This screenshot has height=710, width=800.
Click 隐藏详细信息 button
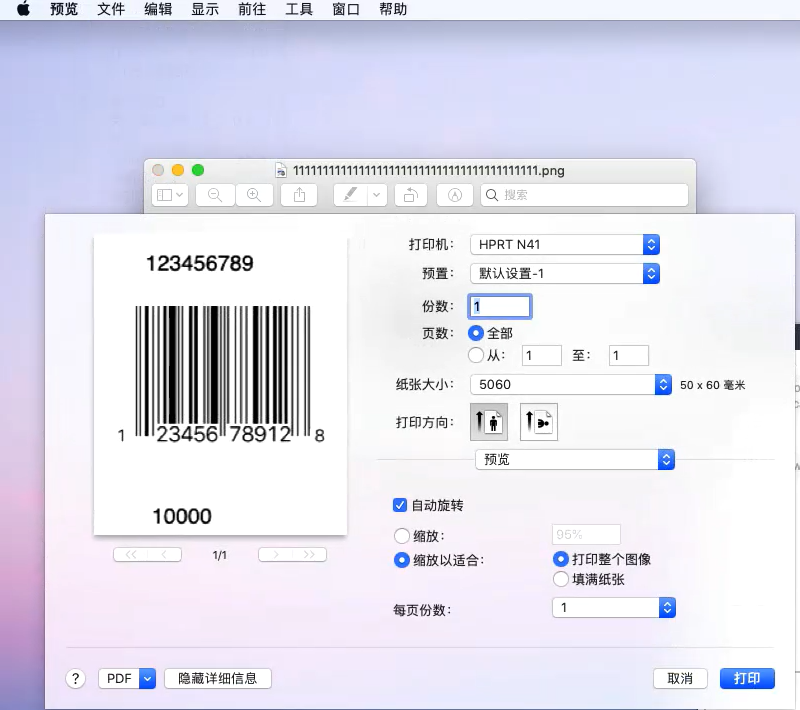[218, 678]
